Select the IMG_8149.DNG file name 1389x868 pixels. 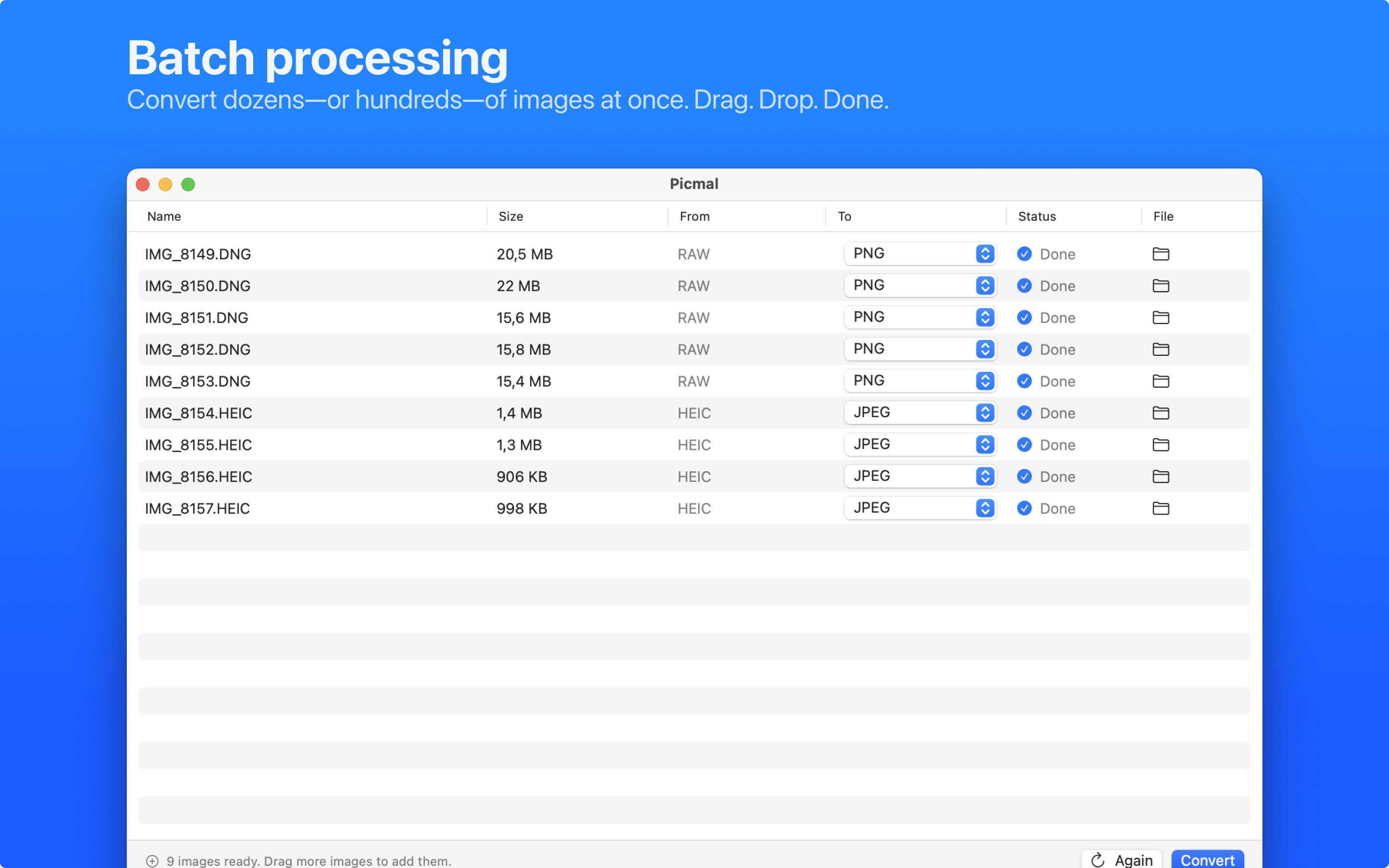[x=198, y=254]
